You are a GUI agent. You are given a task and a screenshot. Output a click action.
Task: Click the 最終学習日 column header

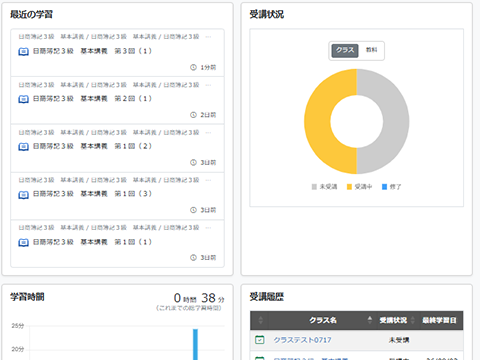point(439,320)
